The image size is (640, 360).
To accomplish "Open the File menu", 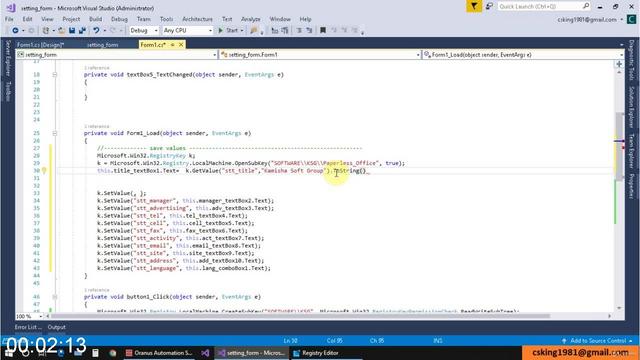I will point(9,19).
